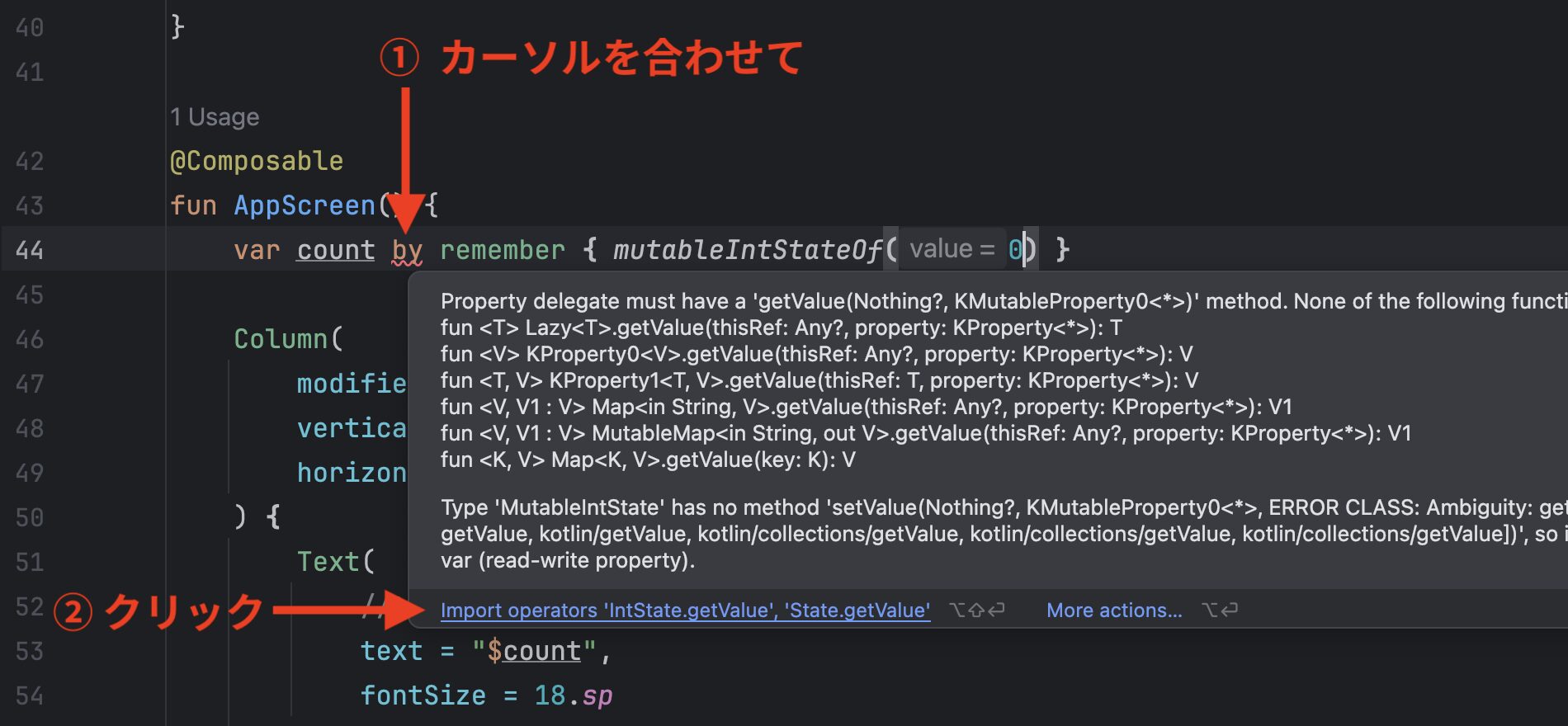Viewport: 1568px width, 726px height.
Task: Click the Column call on line 46
Action: tap(281, 339)
